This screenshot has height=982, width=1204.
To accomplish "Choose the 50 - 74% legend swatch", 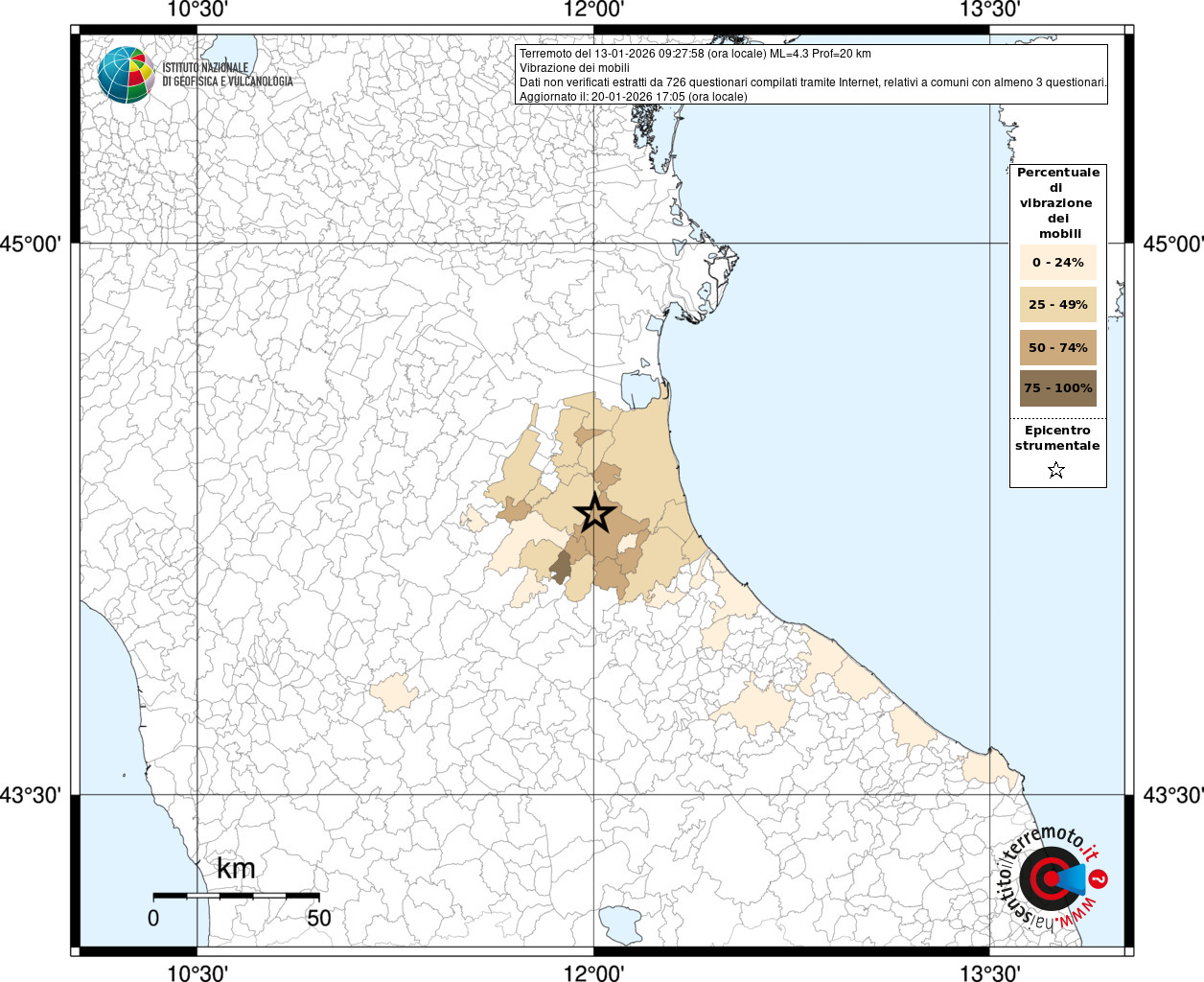I will 1057,347.
